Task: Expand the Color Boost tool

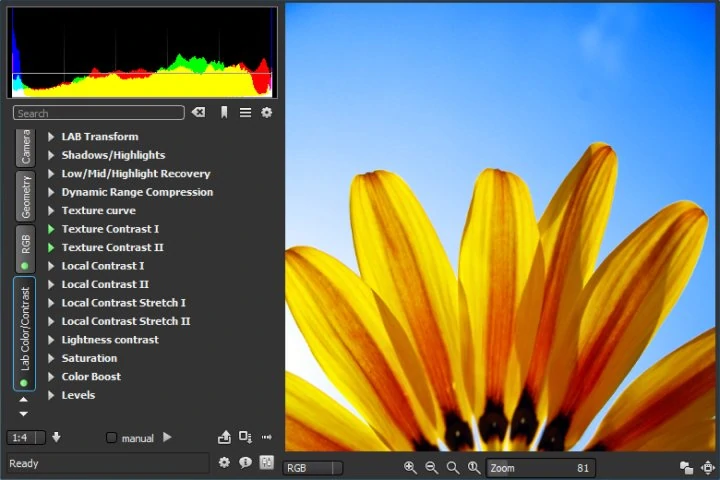Action: 51,377
